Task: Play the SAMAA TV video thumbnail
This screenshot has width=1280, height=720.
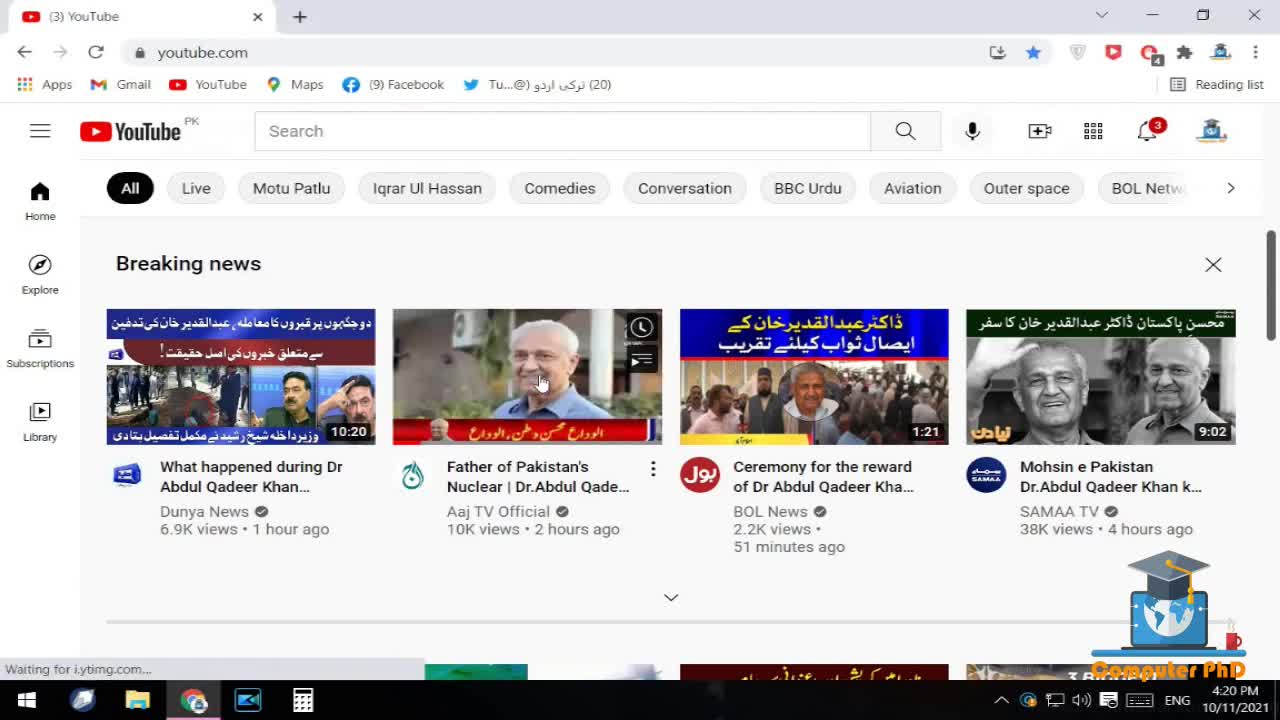Action: (x=1101, y=377)
